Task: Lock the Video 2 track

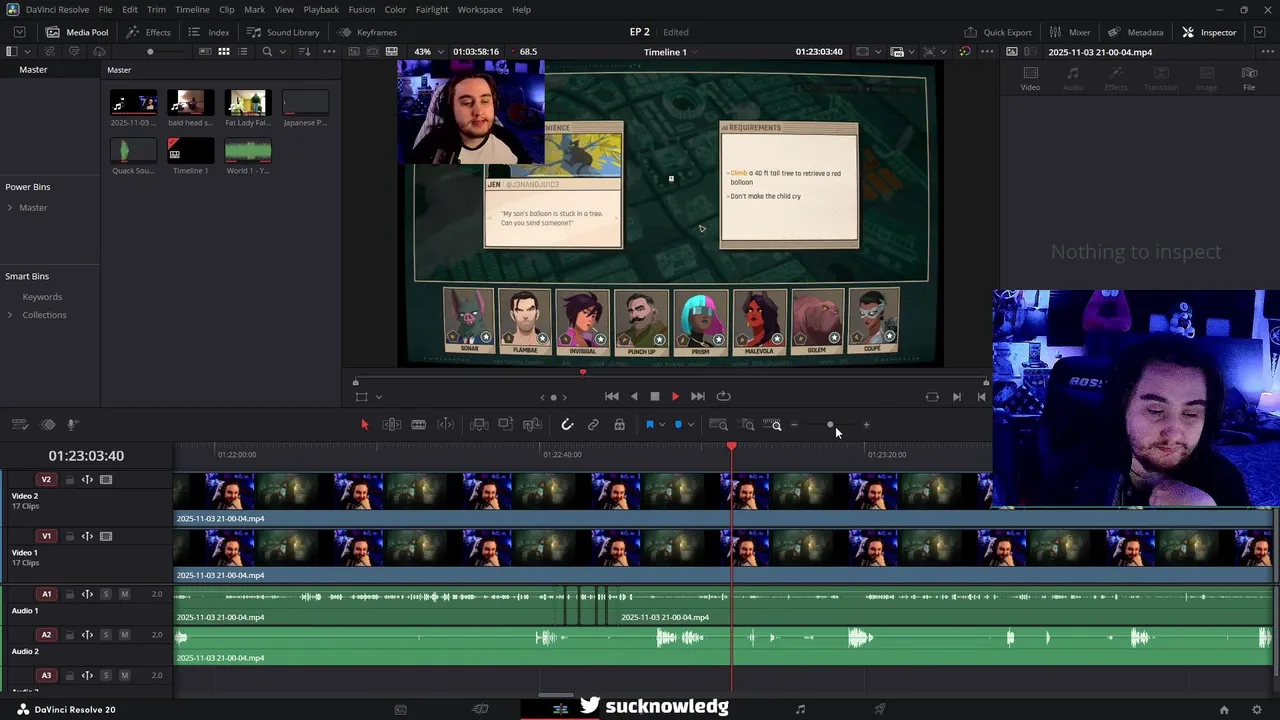Action: tap(70, 480)
